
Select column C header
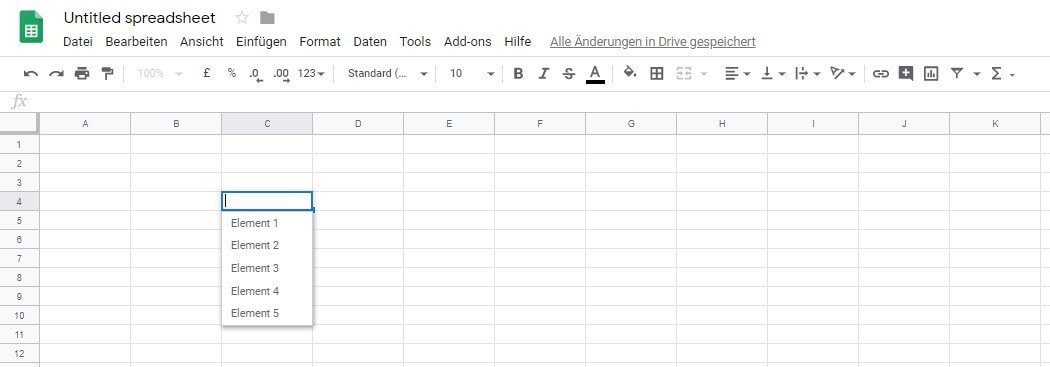(x=267, y=124)
